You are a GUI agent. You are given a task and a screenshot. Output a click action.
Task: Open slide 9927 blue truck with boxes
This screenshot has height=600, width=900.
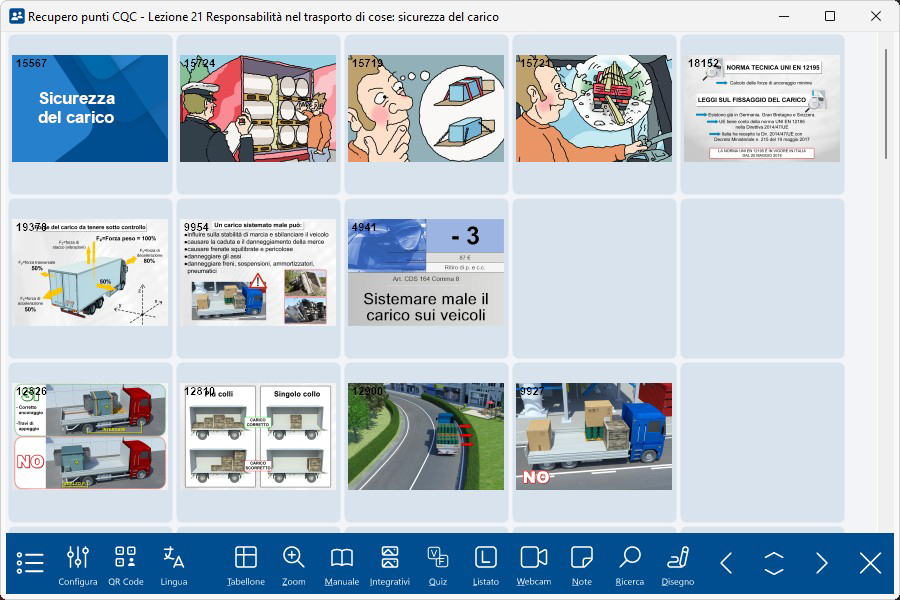pos(594,436)
